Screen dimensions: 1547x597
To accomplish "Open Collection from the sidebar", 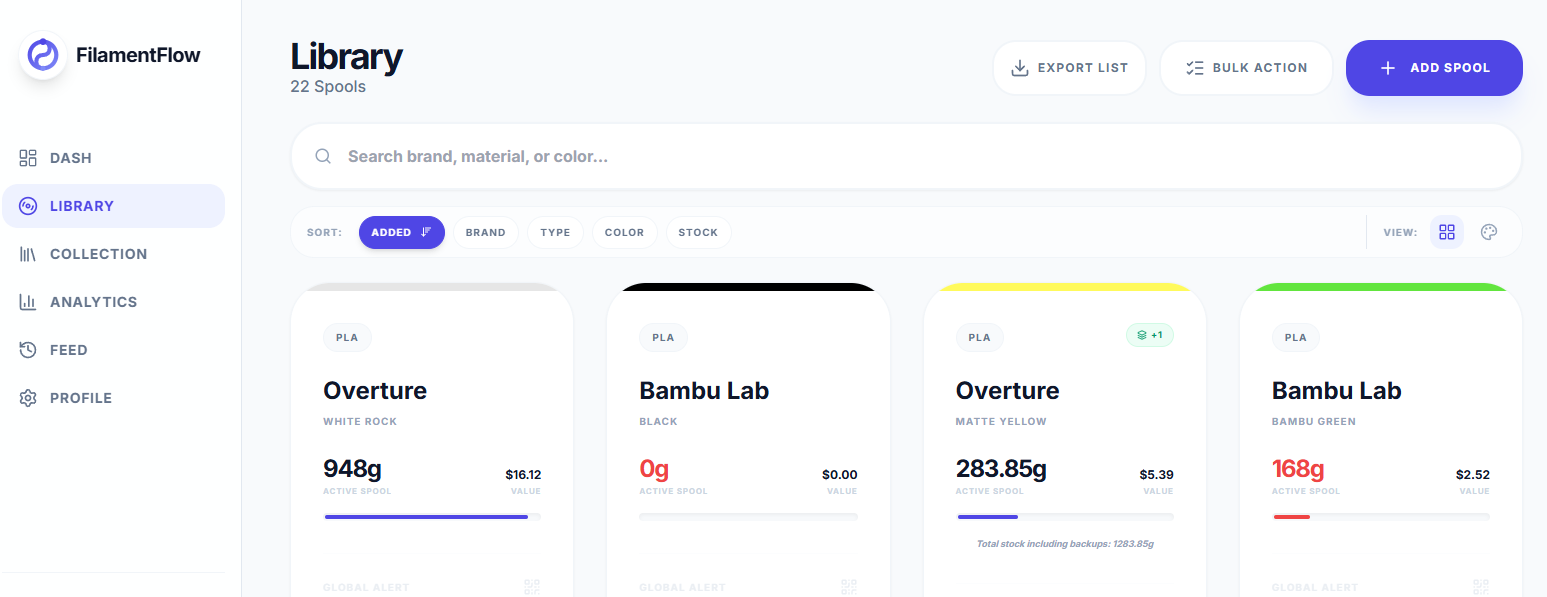I will click(x=98, y=254).
